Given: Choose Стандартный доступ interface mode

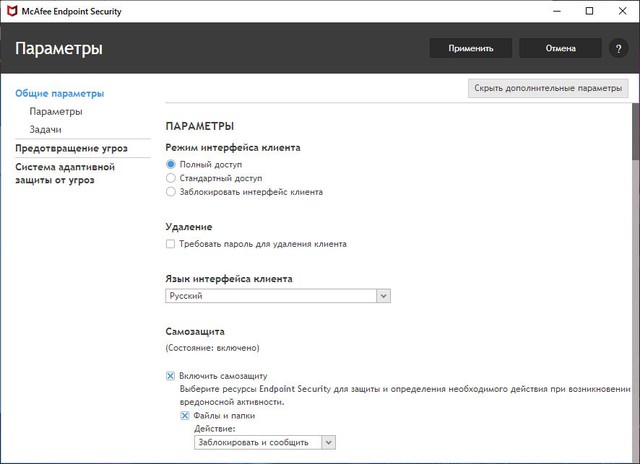Looking at the screenshot, I should pos(171,177).
